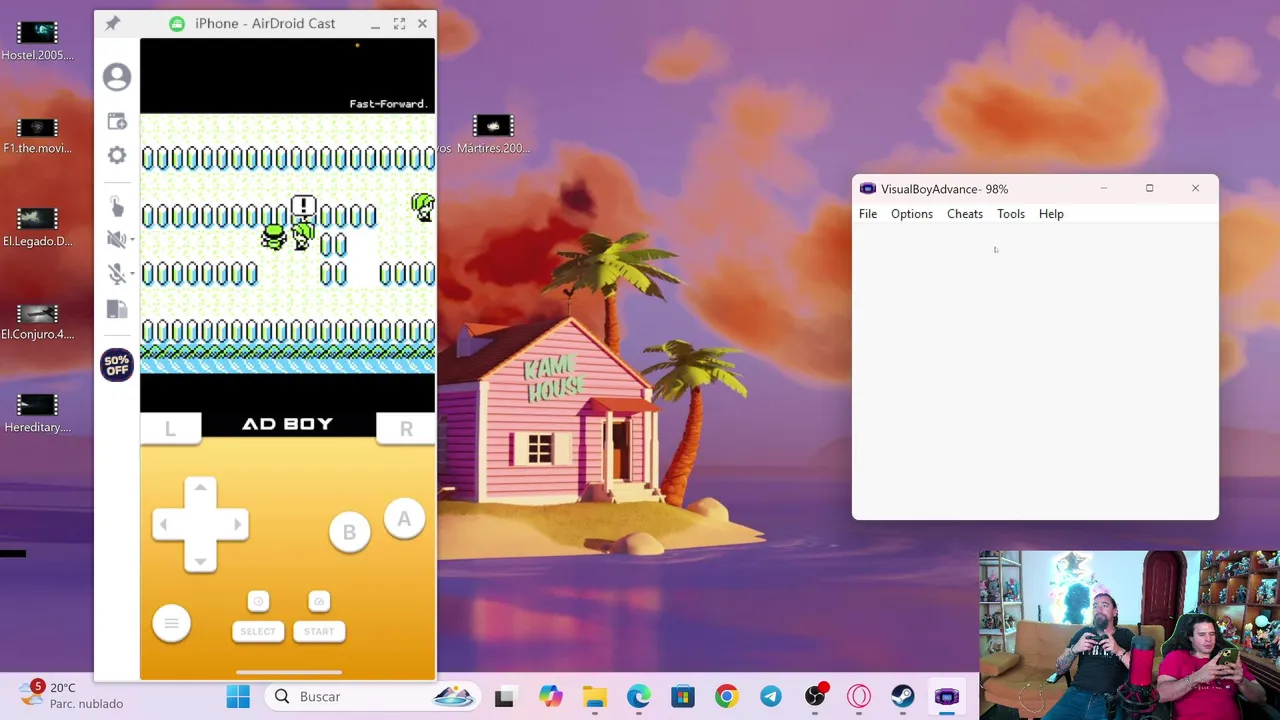The width and height of the screenshot is (1280, 720).
Task: Open the microphone options dropdown arrow
Action: click(132, 274)
